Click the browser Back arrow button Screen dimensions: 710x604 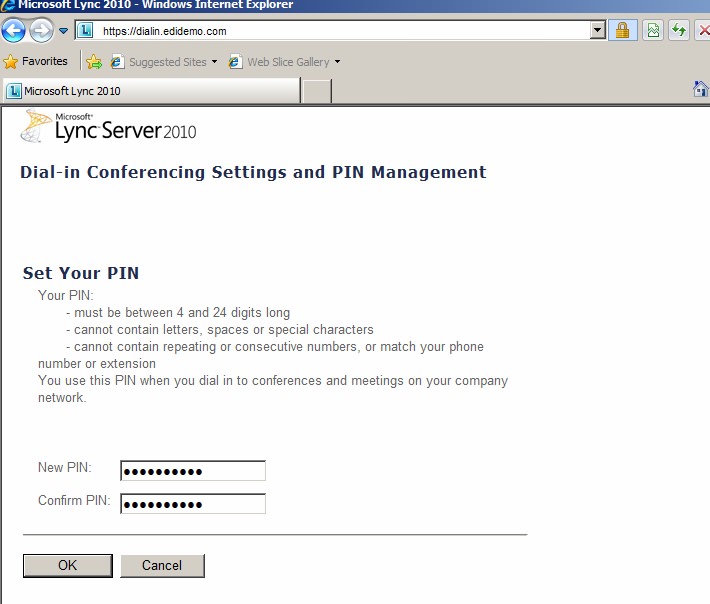click(x=14, y=31)
